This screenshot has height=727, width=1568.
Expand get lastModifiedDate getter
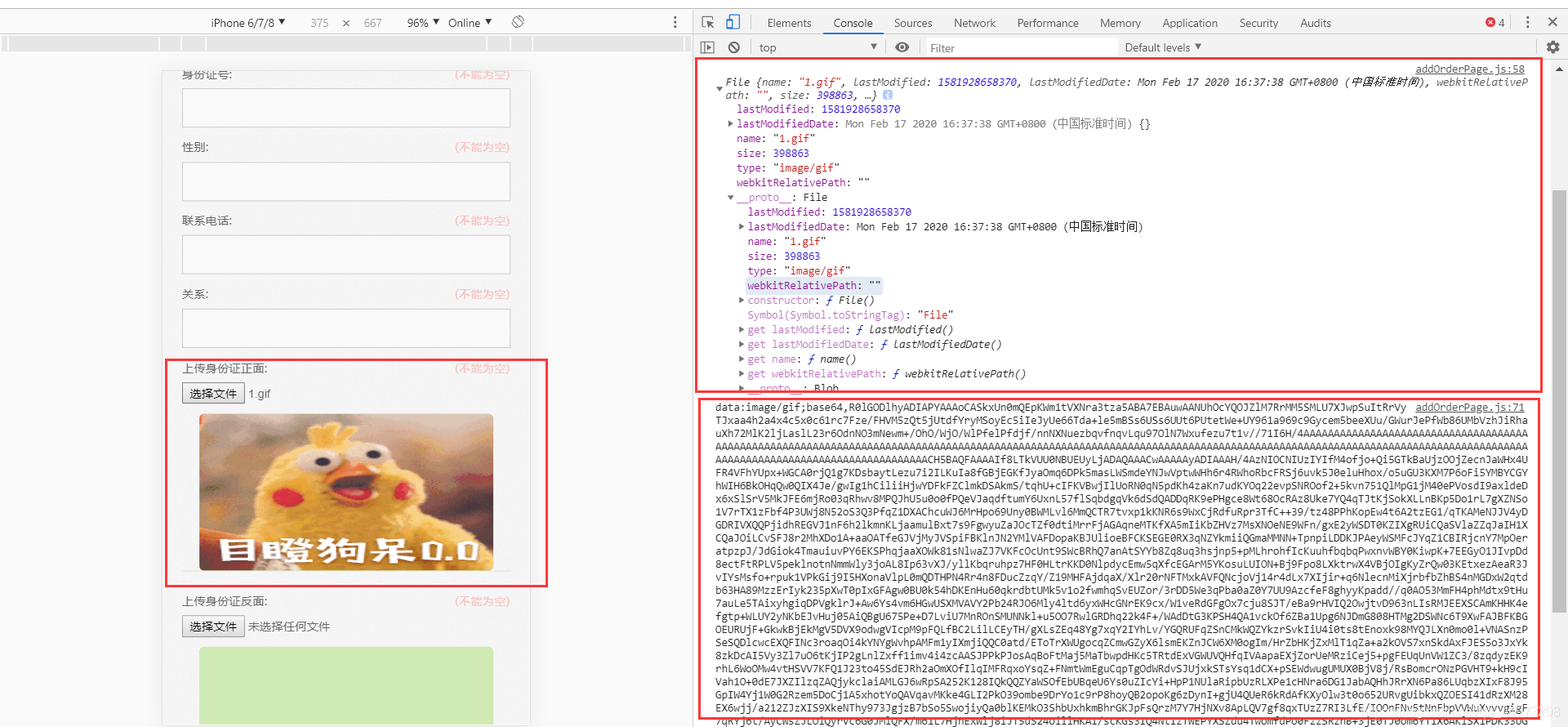742,345
